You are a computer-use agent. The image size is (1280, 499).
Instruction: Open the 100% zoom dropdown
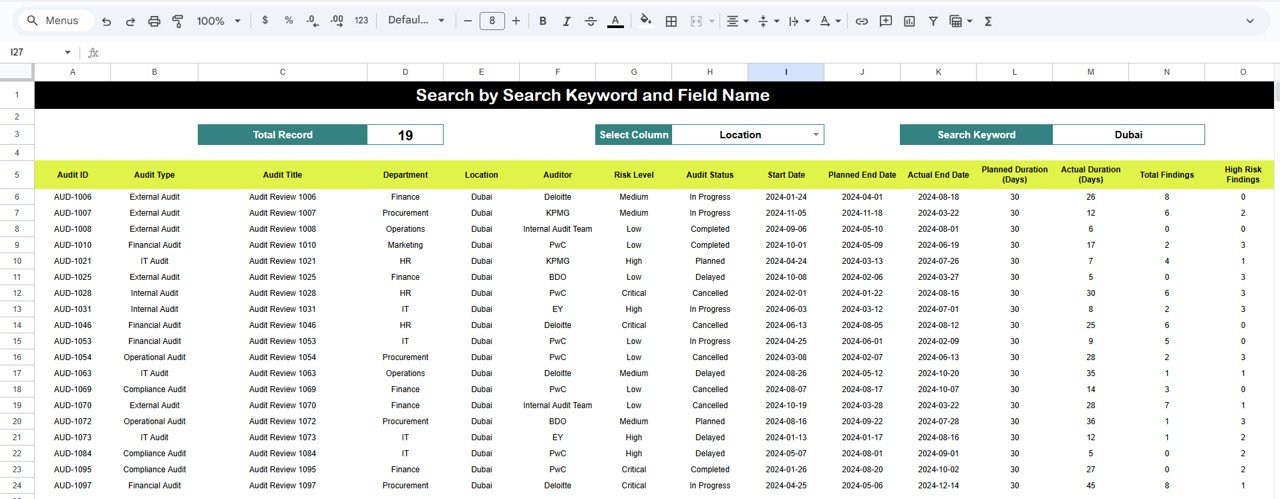coord(218,21)
